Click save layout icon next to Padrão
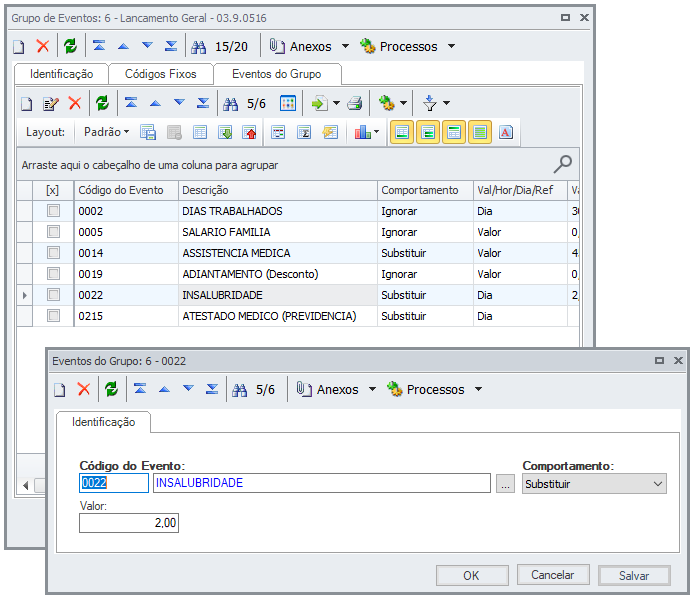The height and width of the screenshot is (599, 695). [x=148, y=132]
